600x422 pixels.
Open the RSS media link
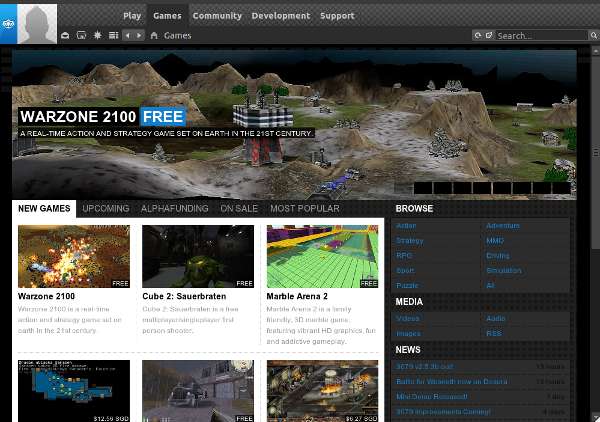(x=494, y=334)
